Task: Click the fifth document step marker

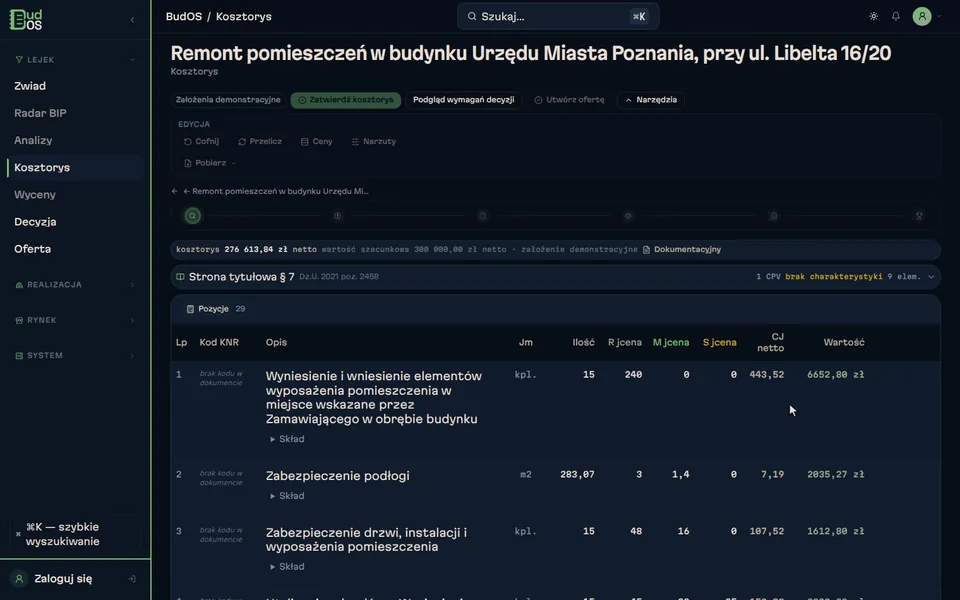Action: tap(773, 216)
